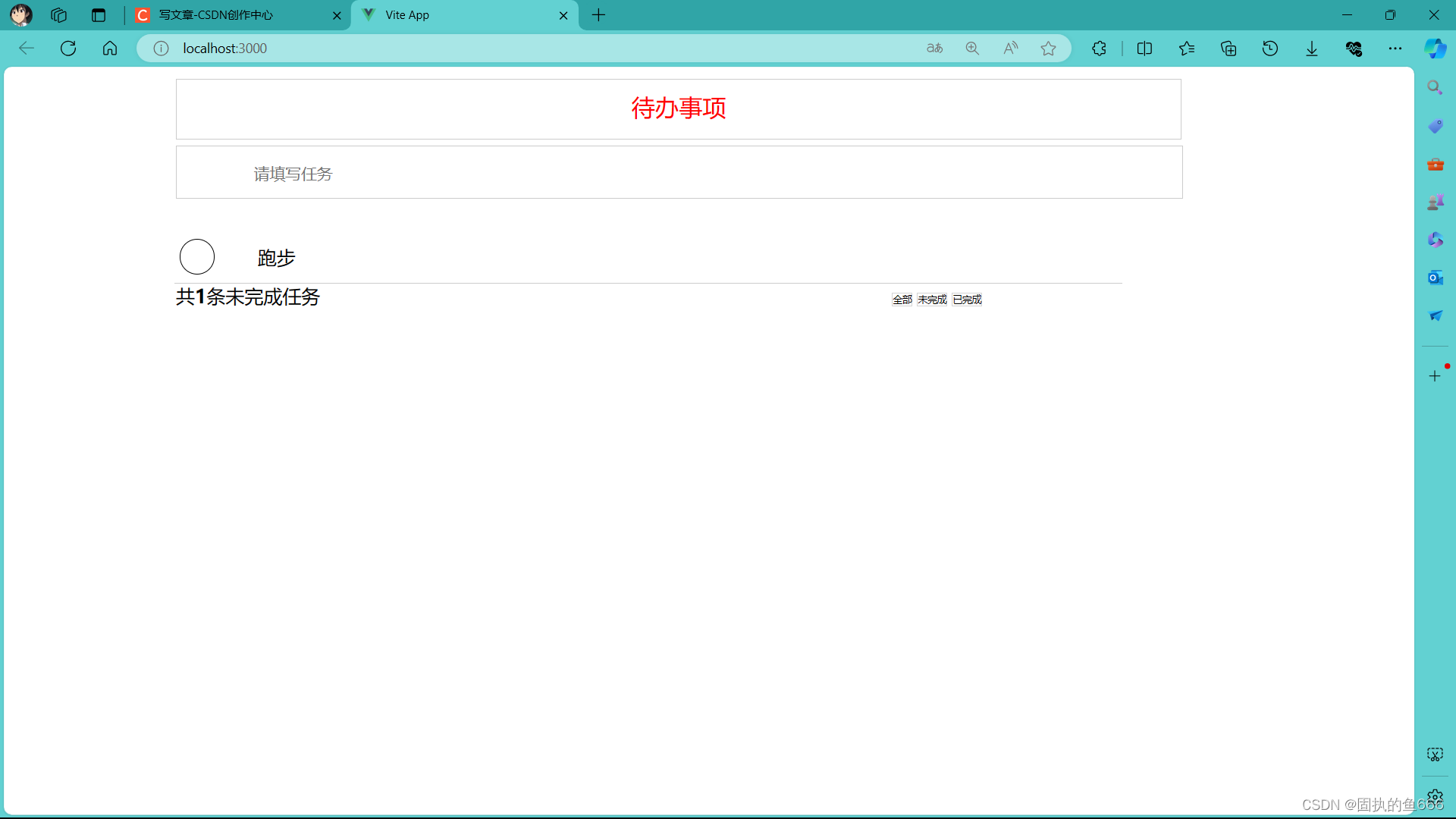
Task: Open the tab actions menu
Action: pos(99,15)
